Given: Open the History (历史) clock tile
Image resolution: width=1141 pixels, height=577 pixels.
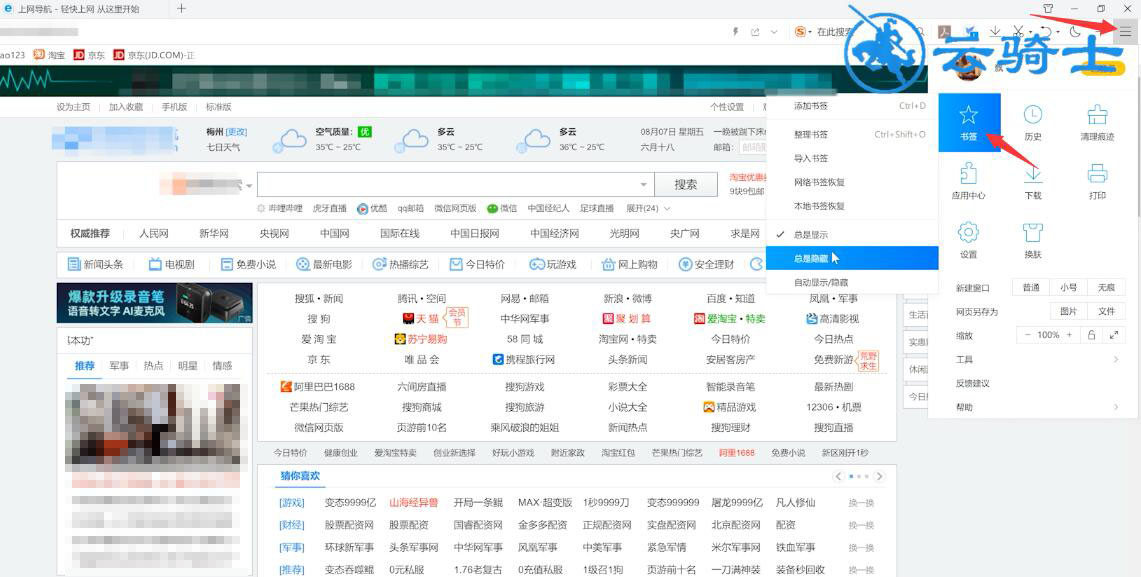Looking at the screenshot, I should pyautogui.click(x=1033, y=122).
